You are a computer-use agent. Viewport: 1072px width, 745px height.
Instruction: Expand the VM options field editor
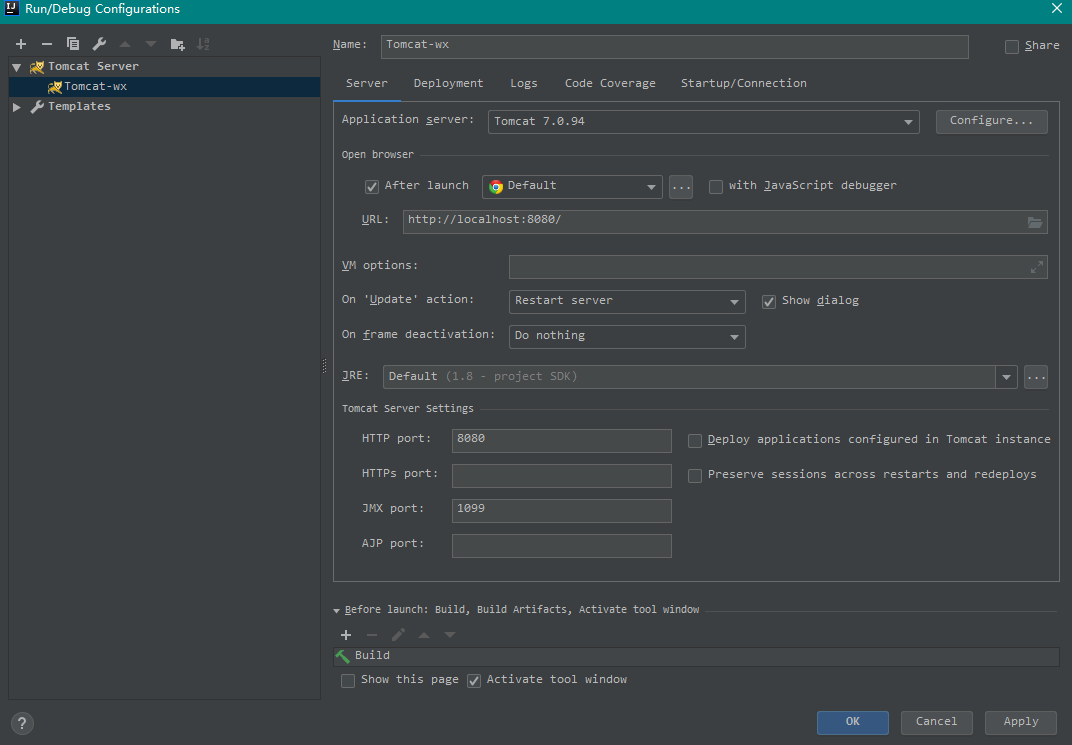(x=1037, y=267)
